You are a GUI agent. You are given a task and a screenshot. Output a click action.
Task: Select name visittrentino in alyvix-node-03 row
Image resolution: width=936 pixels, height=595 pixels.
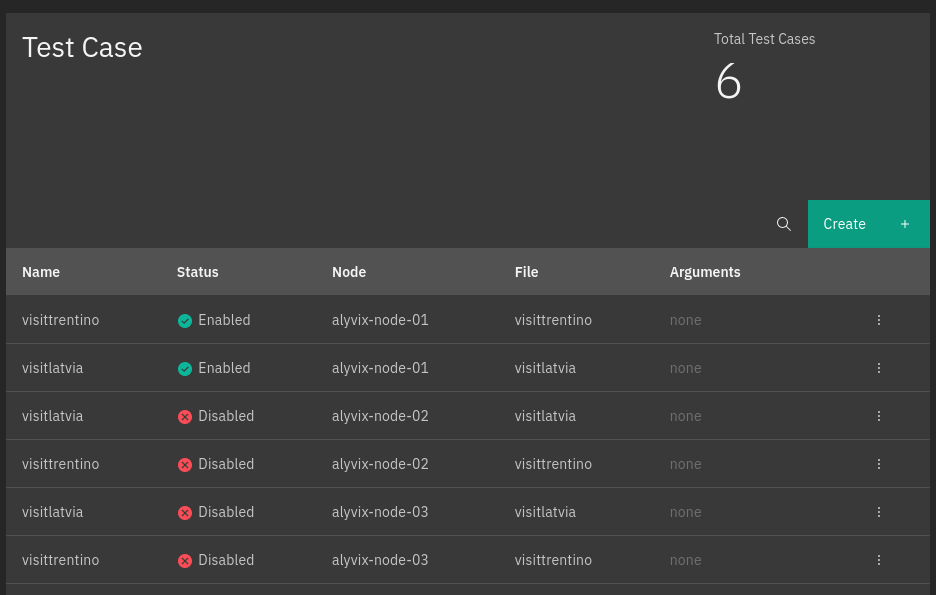61,560
